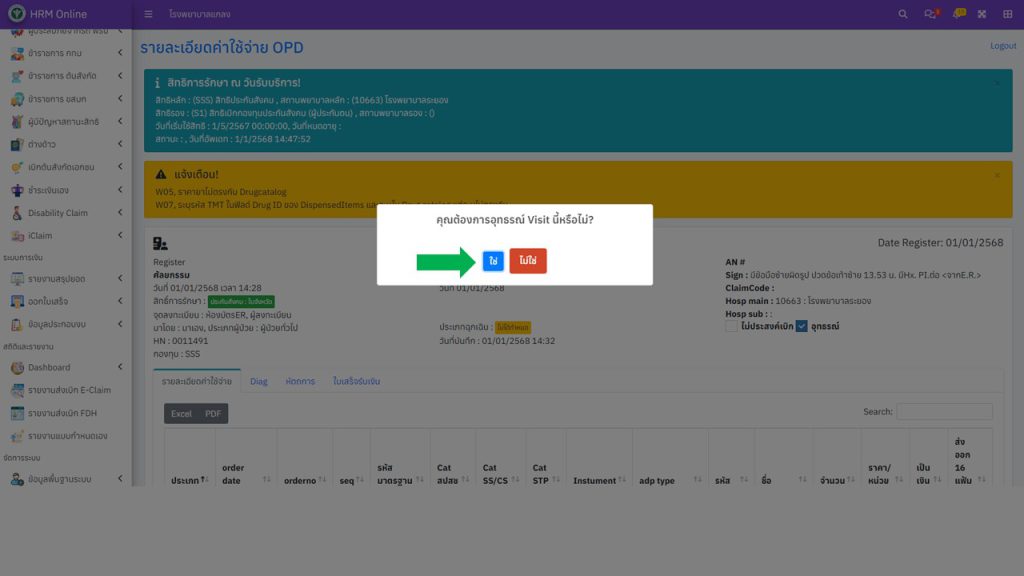The height and width of the screenshot is (576, 1024).
Task: Expand the ต่างด้าว sidebar submenu arrow
Action: 120,144
